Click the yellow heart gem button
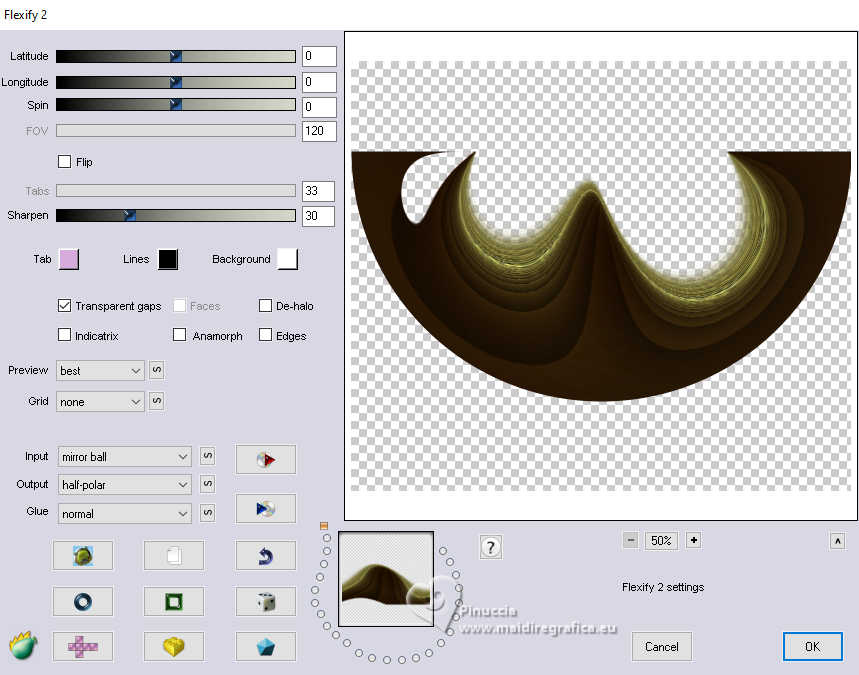The image size is (859, 675). pyautogui.click(x=174, y=647)
